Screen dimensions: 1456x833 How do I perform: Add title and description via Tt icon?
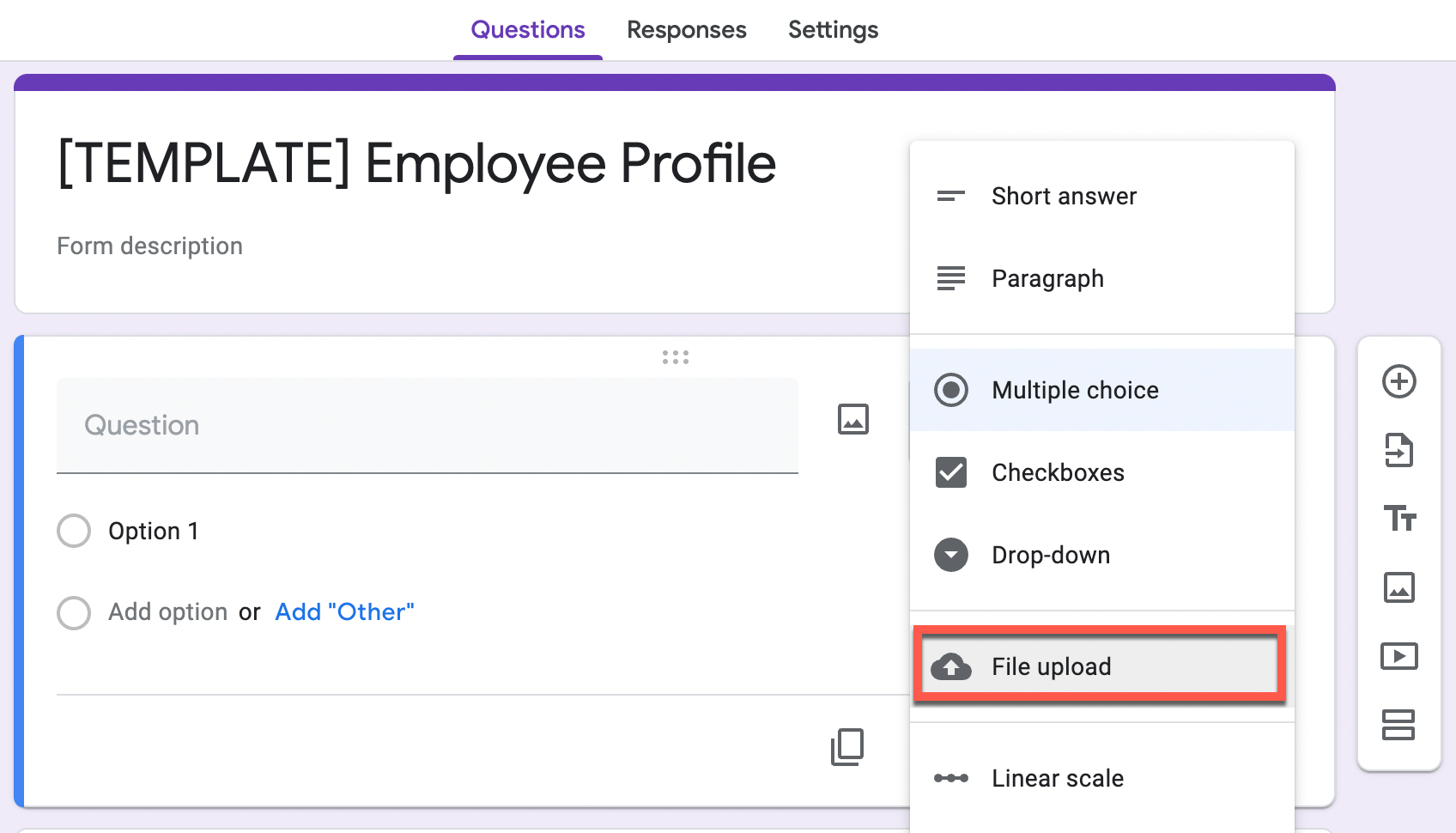pyautogui.click(x=1398, y=519)
